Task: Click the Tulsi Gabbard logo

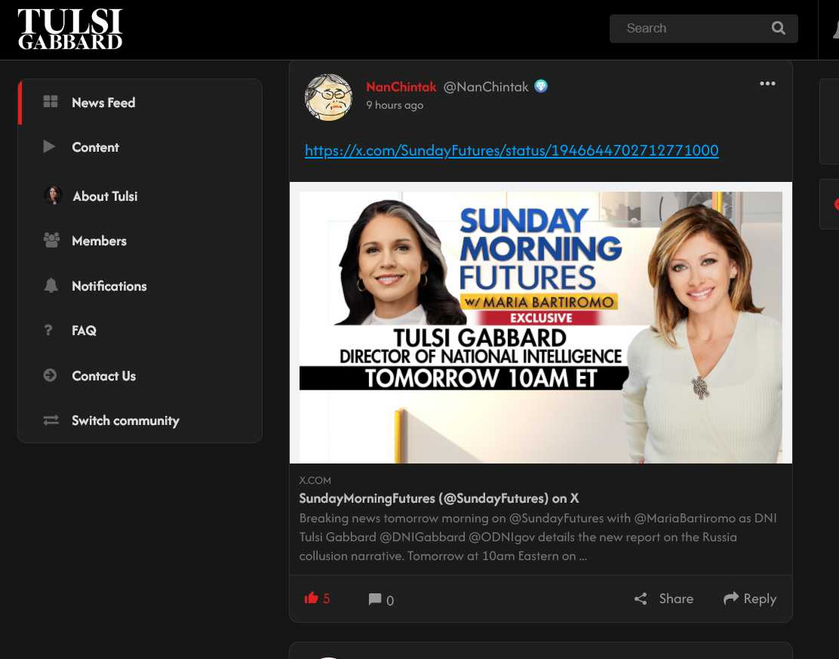Action: click(70, 29)
